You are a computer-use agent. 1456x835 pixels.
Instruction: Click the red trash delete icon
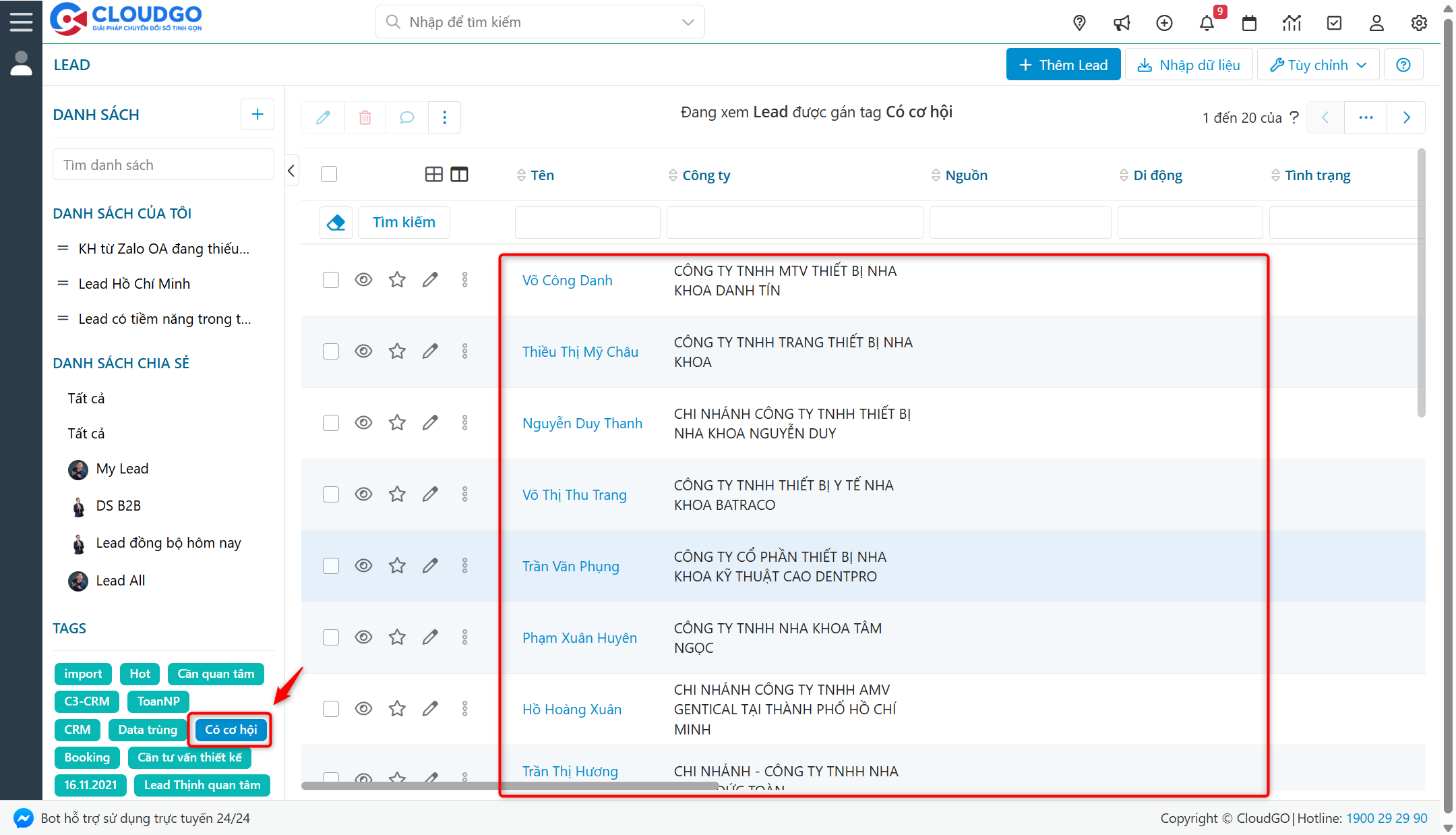(x=365, y=117)
